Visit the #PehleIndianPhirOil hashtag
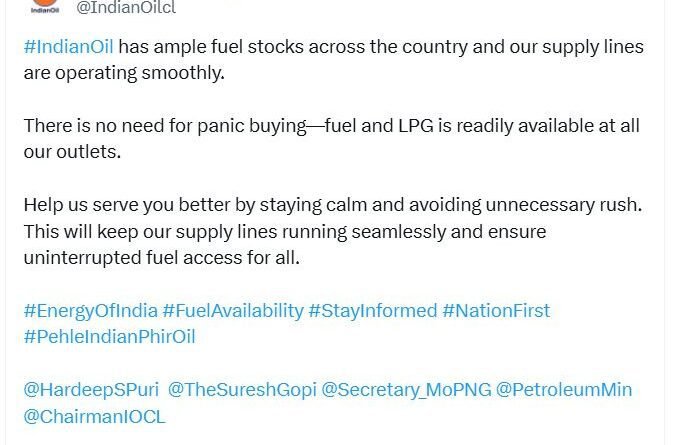The height and width of the screenshot is (445, 679). (x=110, y=336)
